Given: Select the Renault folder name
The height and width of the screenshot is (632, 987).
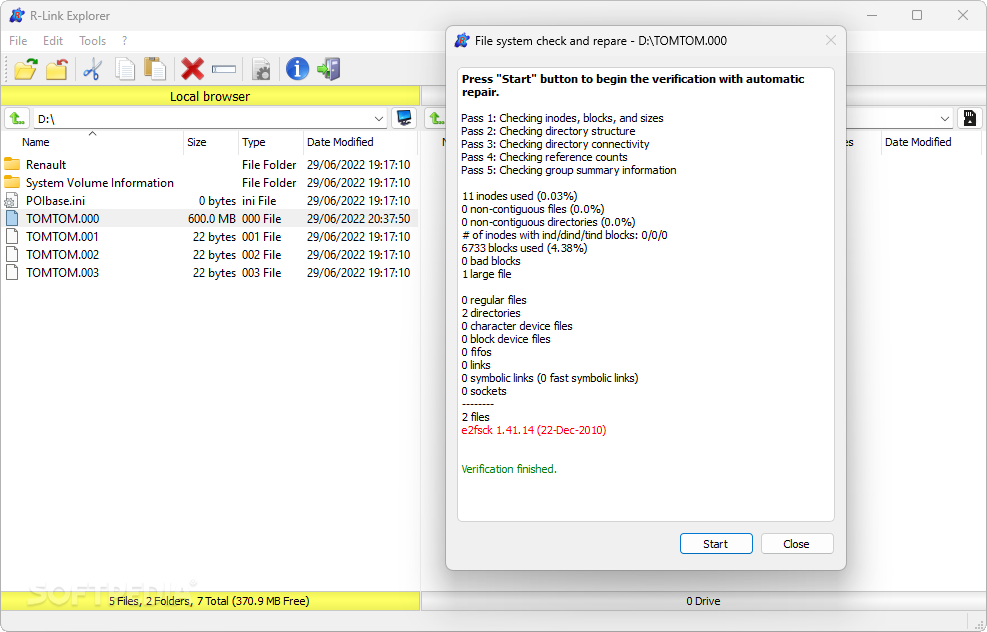Looking at the screenshot, I should (46, 165).
